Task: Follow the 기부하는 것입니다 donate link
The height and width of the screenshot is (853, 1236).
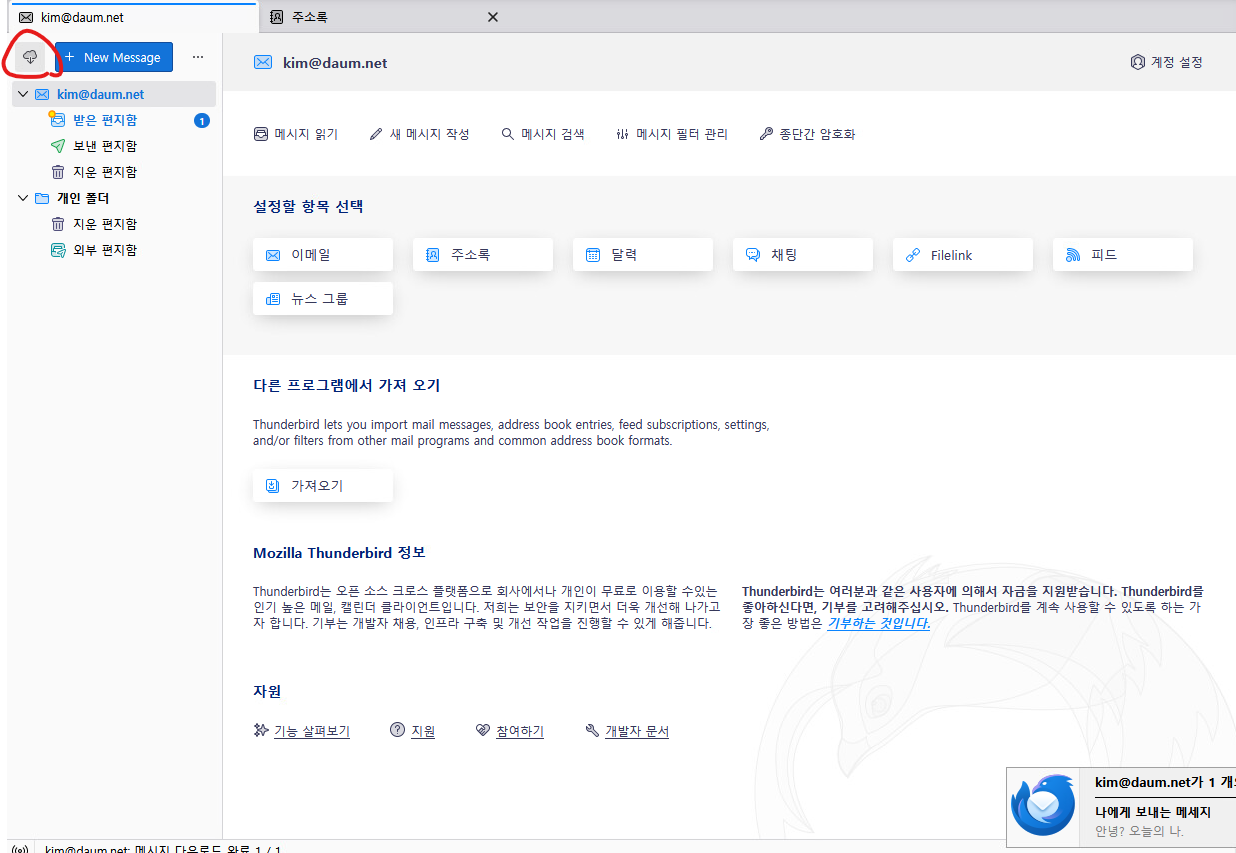Action: pyautogui.click(x=878, y=623)
